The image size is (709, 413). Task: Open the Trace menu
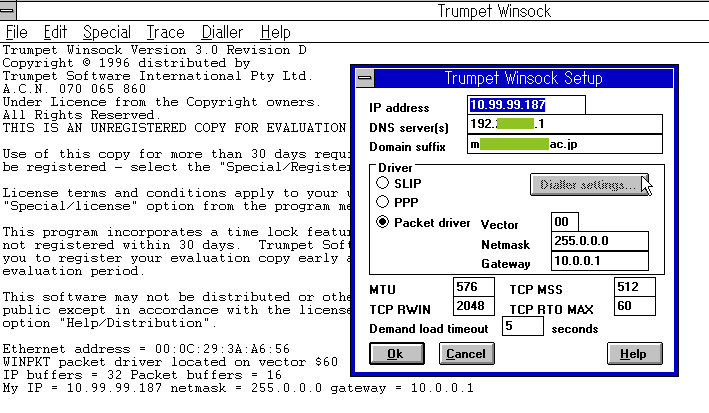[x=165, y=32]
